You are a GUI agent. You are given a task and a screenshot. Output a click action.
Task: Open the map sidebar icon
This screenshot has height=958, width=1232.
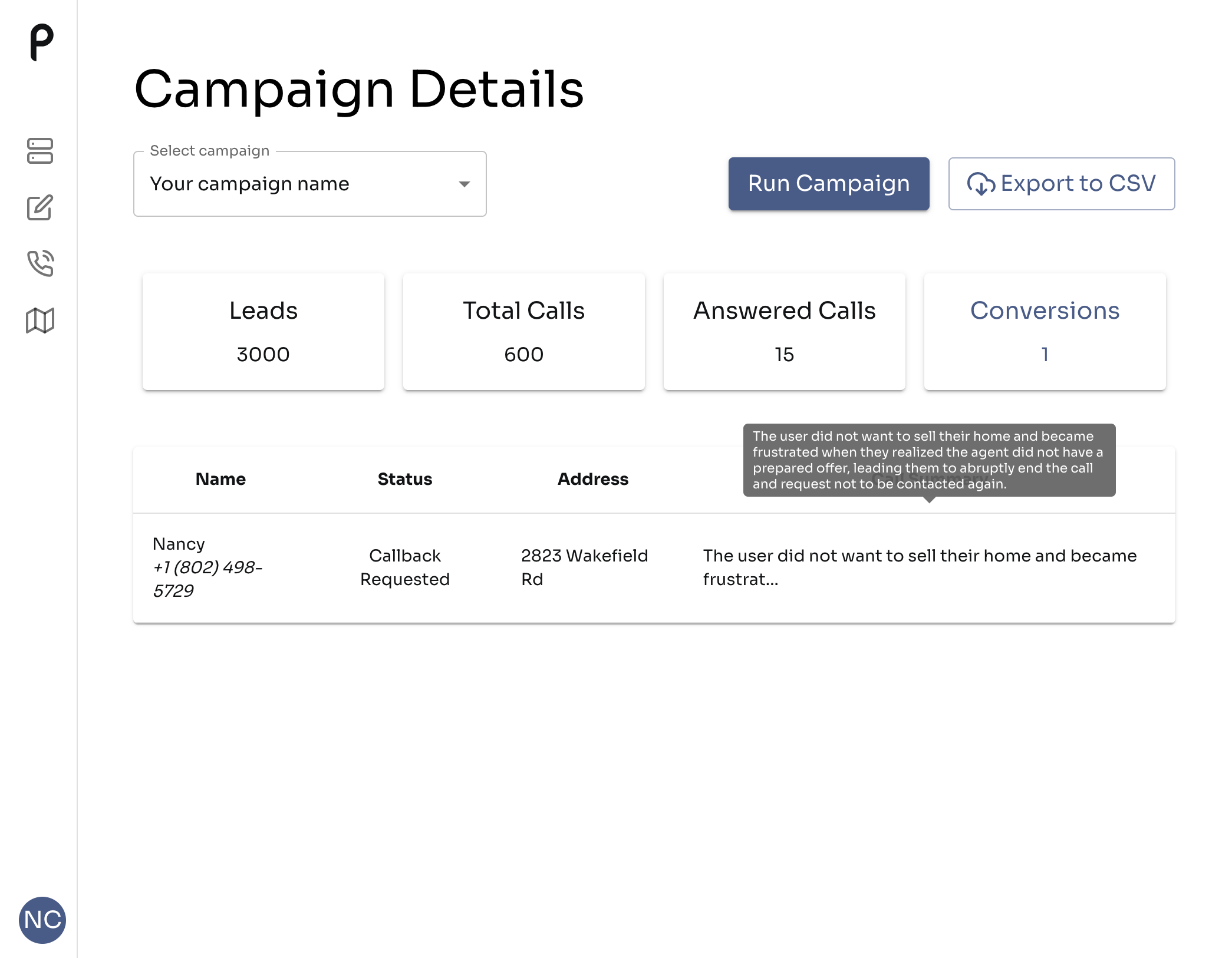pos(40,321)
